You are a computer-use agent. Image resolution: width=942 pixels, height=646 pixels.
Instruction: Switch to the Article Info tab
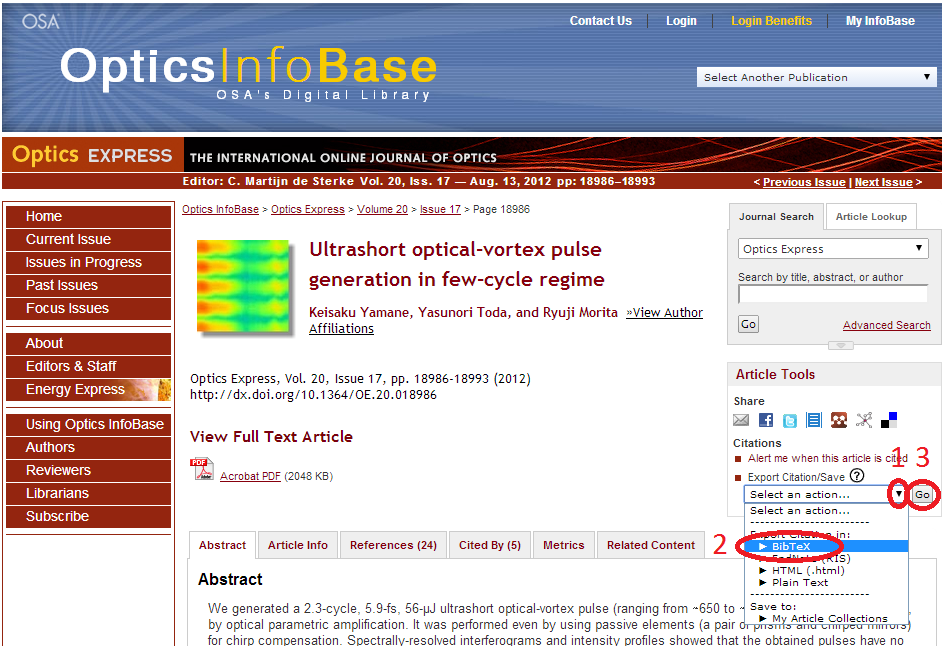(x=297, y=545)
